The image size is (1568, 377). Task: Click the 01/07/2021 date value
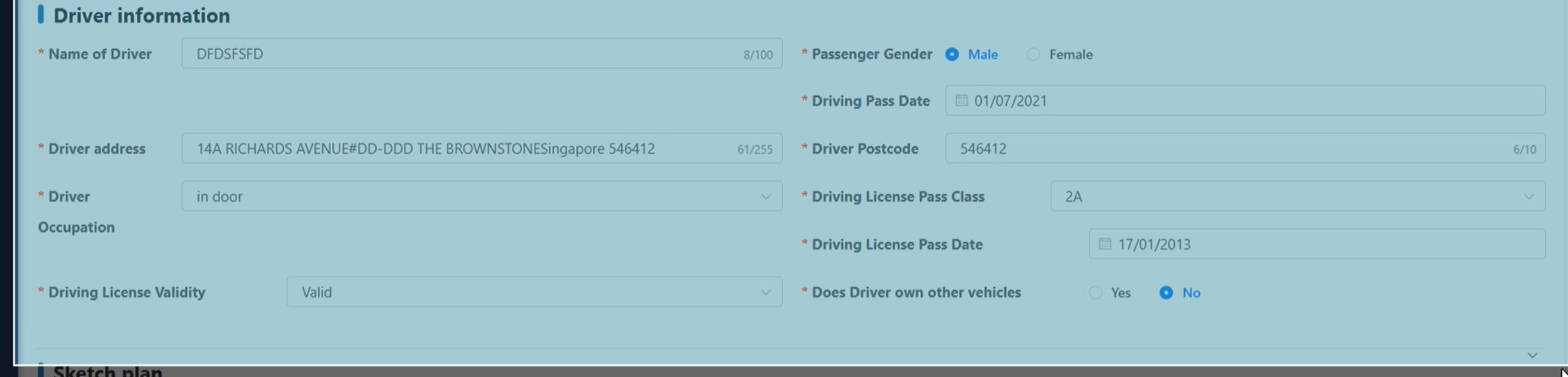(x=1011, y=101)
